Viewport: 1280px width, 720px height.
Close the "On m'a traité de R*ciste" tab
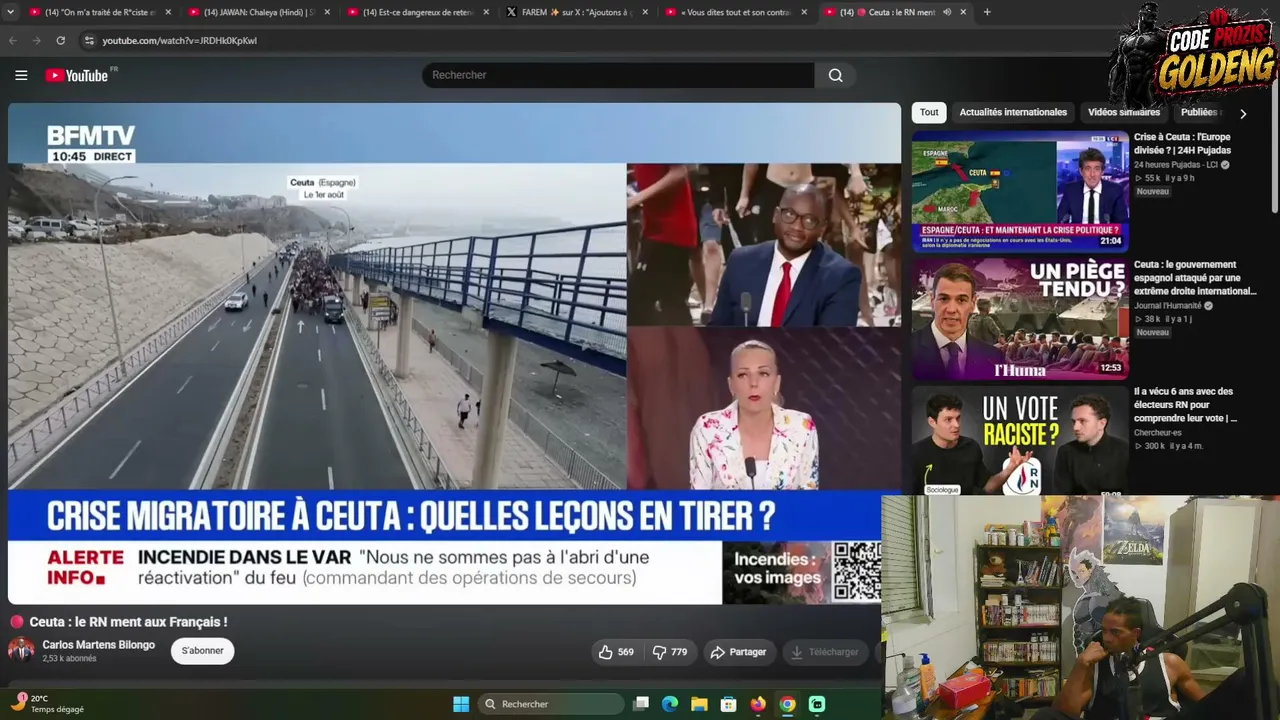tap(168, 12)
